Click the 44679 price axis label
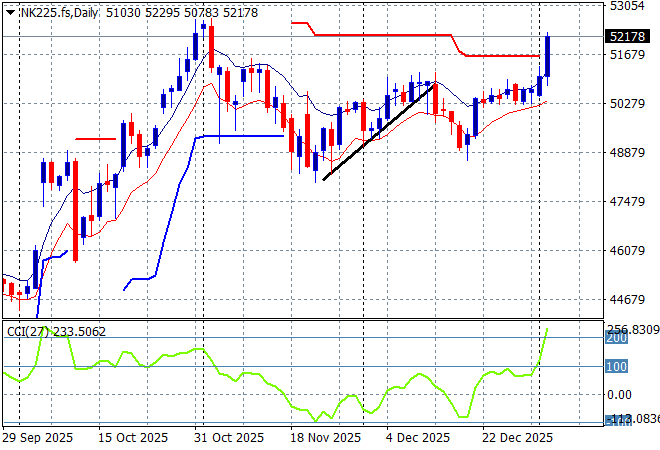Viewport: 660px width, 450px height. [x=627, y=299]
